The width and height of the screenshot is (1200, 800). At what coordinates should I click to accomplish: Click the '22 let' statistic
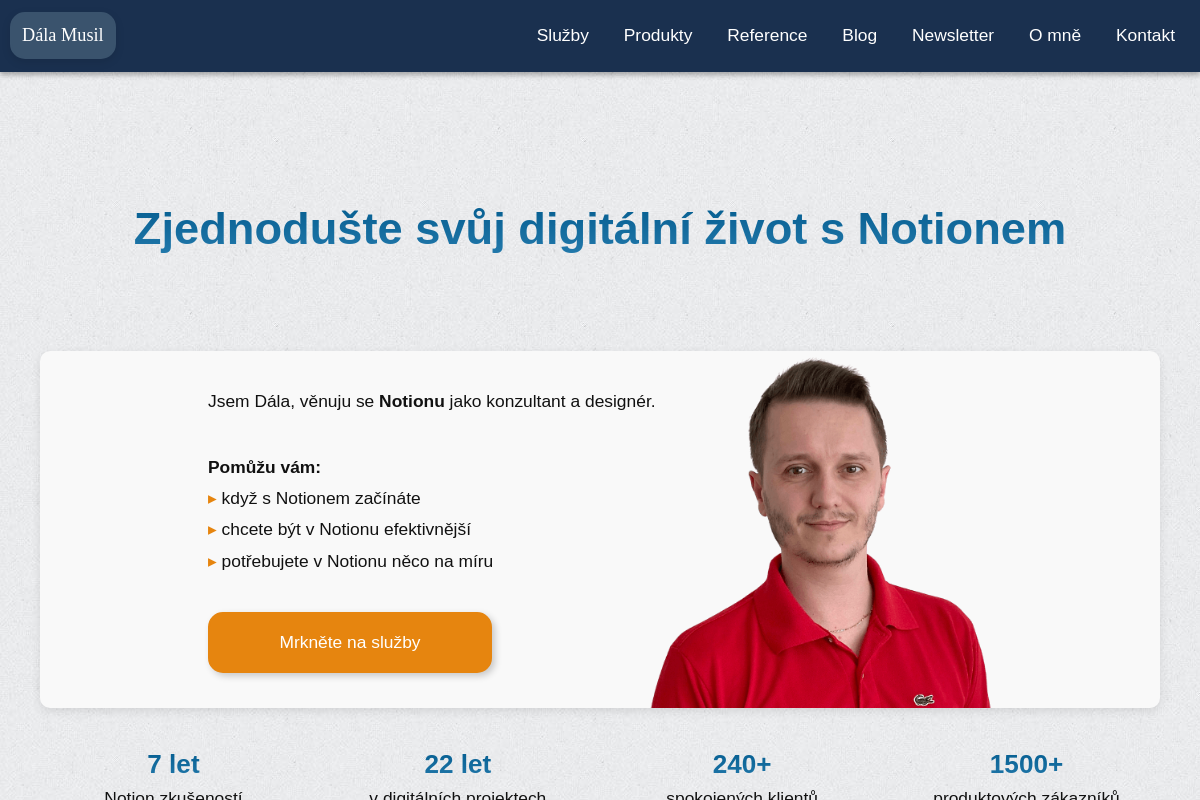[458, 764]
